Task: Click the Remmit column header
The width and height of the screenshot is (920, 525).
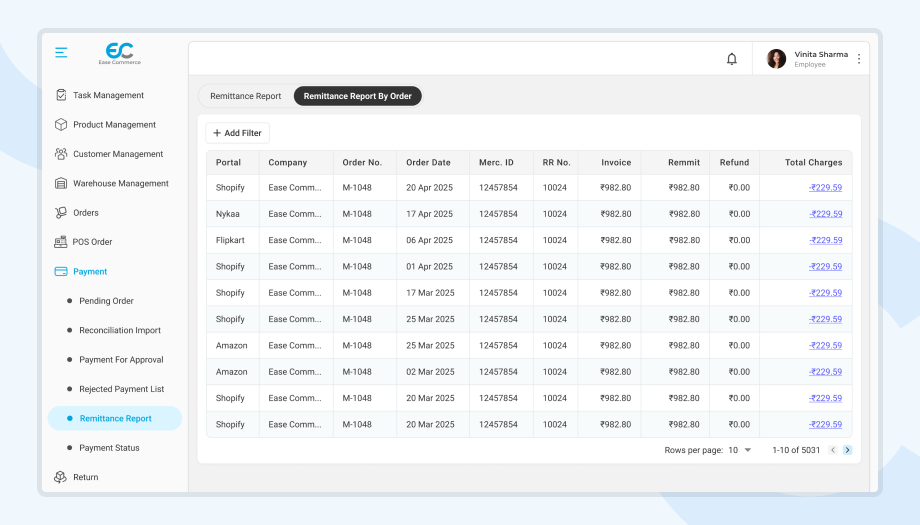Action: (684, 162)
